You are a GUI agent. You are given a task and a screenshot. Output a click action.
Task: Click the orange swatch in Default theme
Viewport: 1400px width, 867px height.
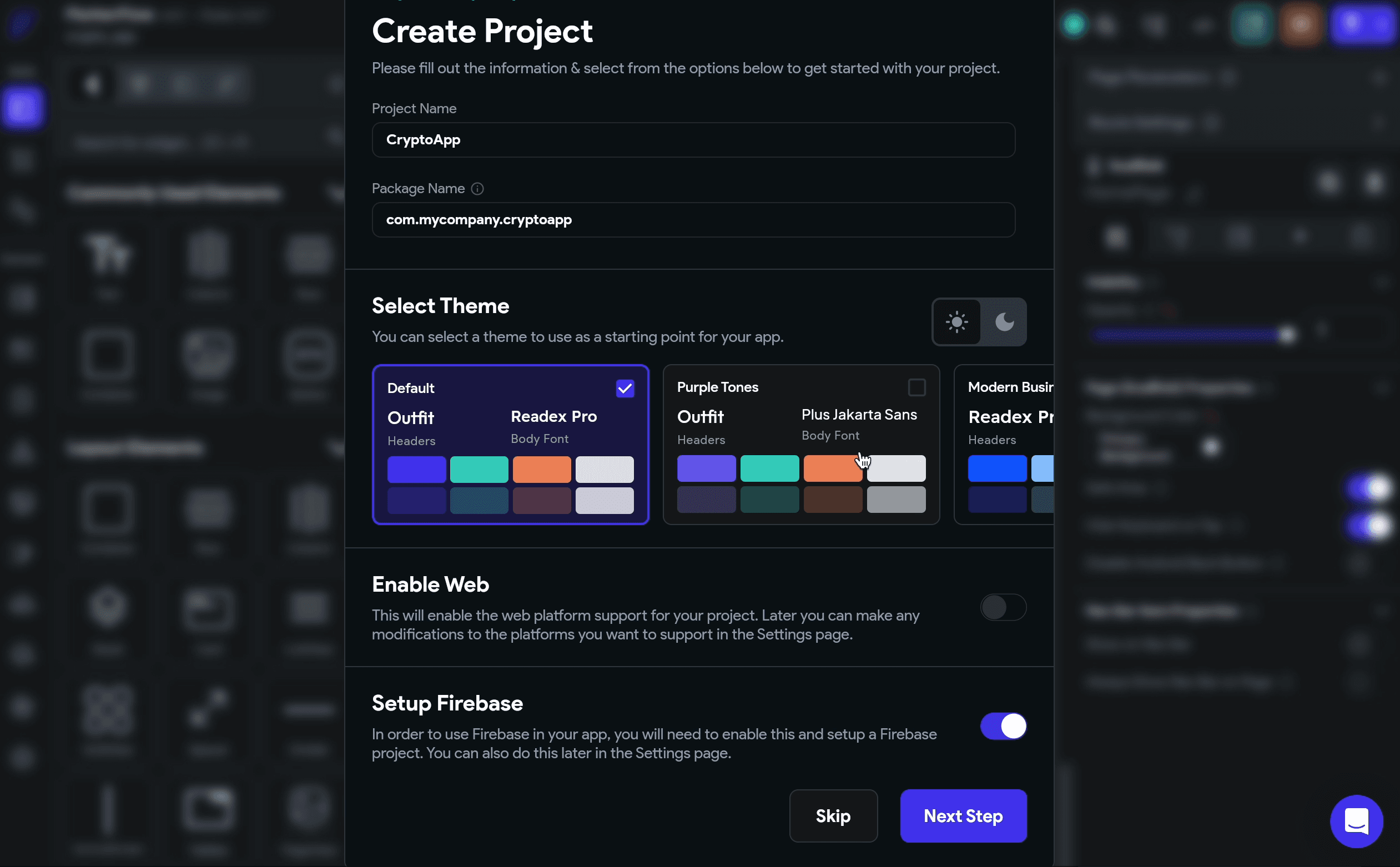tap(542, 469)
